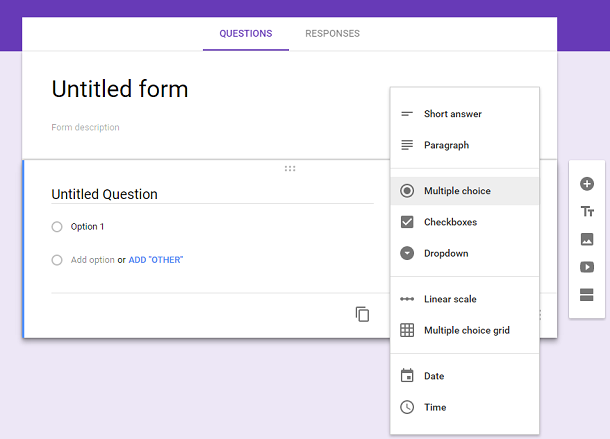
Task: Choose the Dropdown question type
Action: pos(465,253)
